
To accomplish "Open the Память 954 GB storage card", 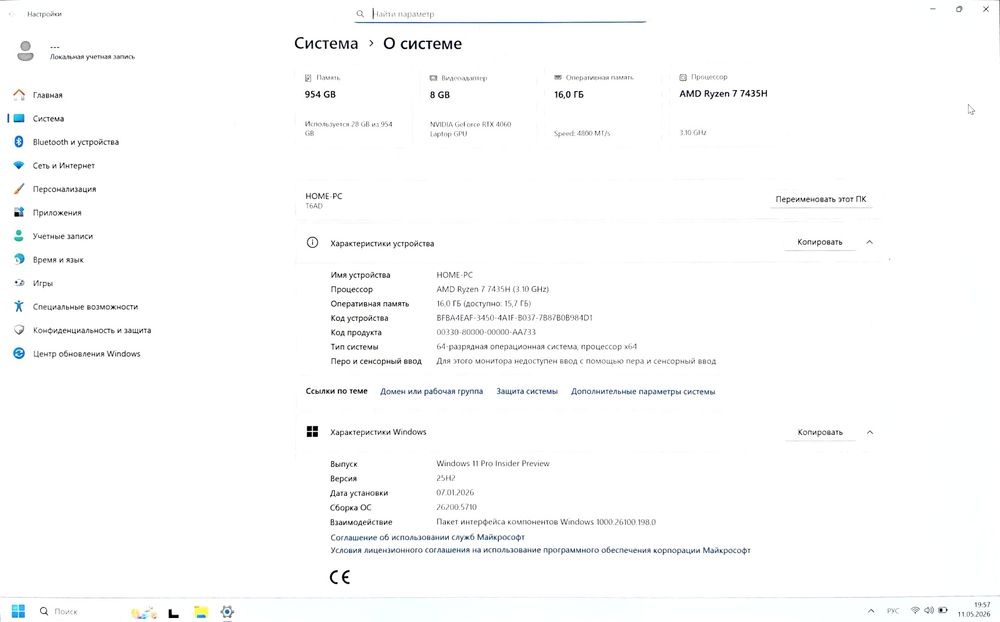I will (x=353, y=105).
